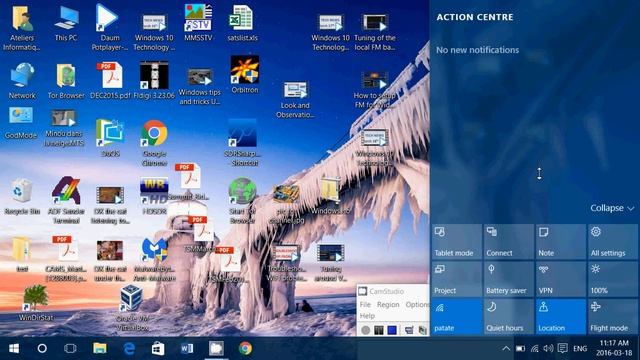Screen dimensions: 640x360
Task: Click the CamStudio pause button
Action: 379,330
